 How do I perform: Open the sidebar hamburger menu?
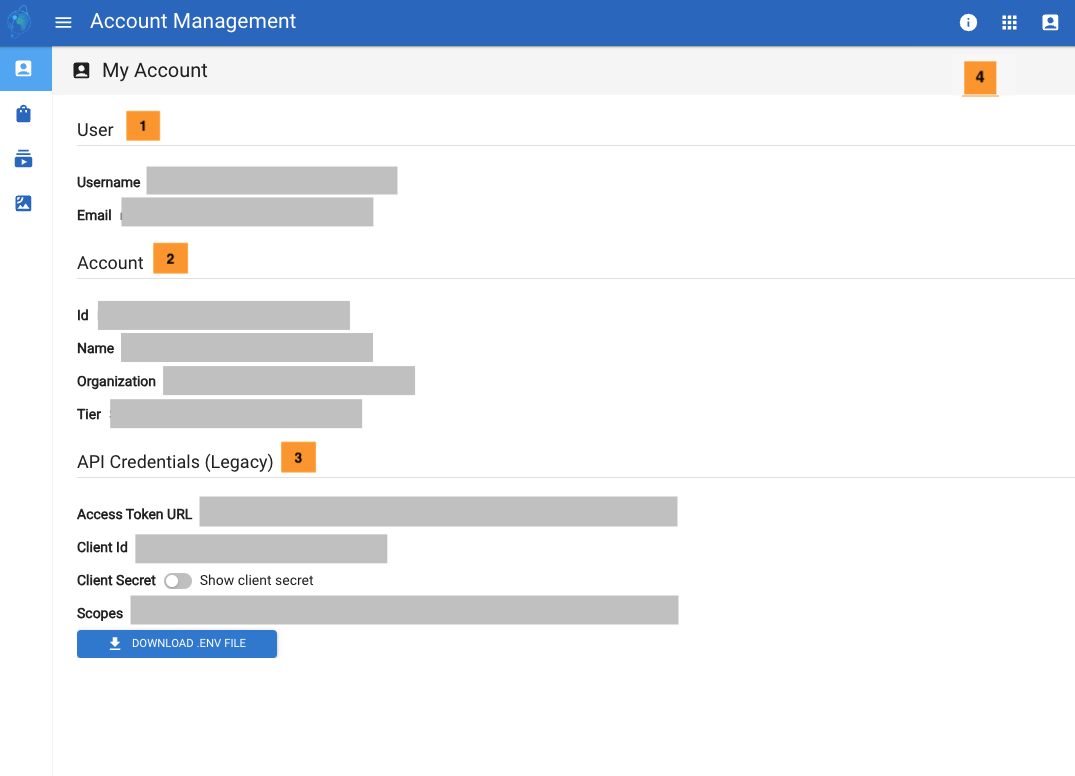(63, 22)
